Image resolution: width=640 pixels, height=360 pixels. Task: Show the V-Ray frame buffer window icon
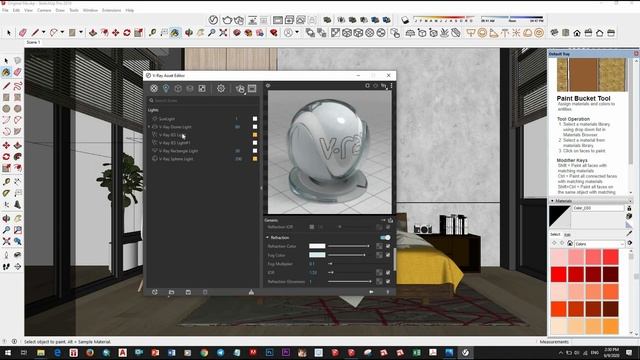[252, 89]
